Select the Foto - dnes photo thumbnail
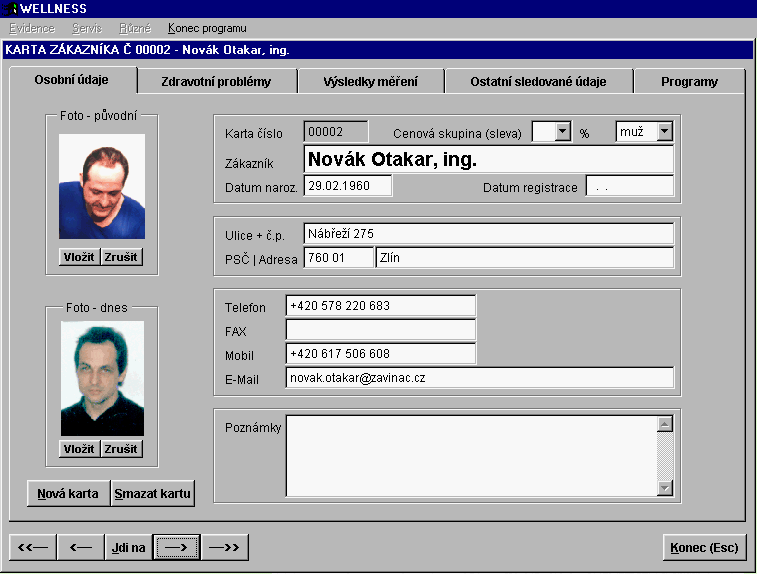The height and width of the screenshot is (574, 757). coord(102,378)
